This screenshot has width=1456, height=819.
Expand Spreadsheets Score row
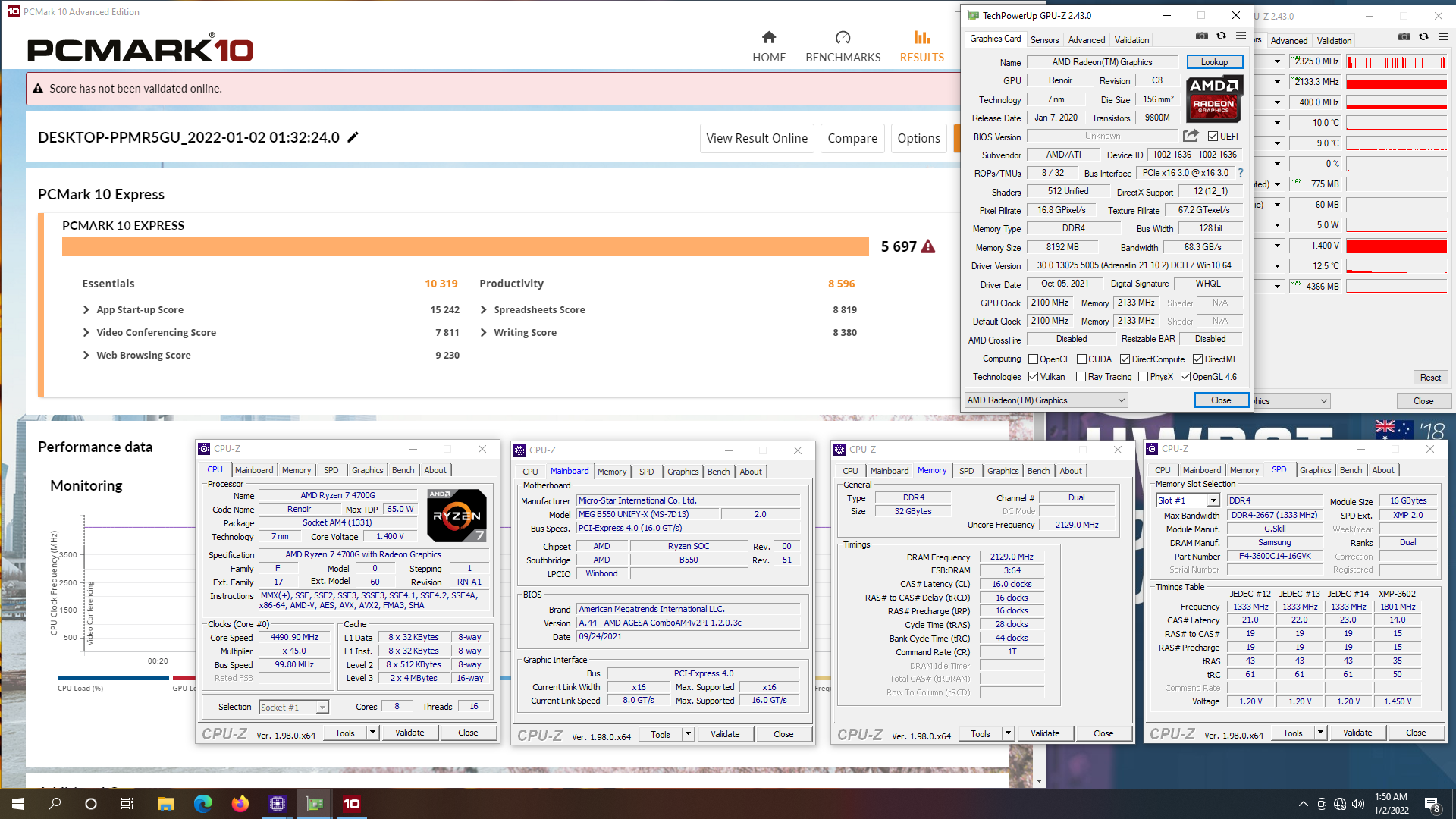(483, 309)
